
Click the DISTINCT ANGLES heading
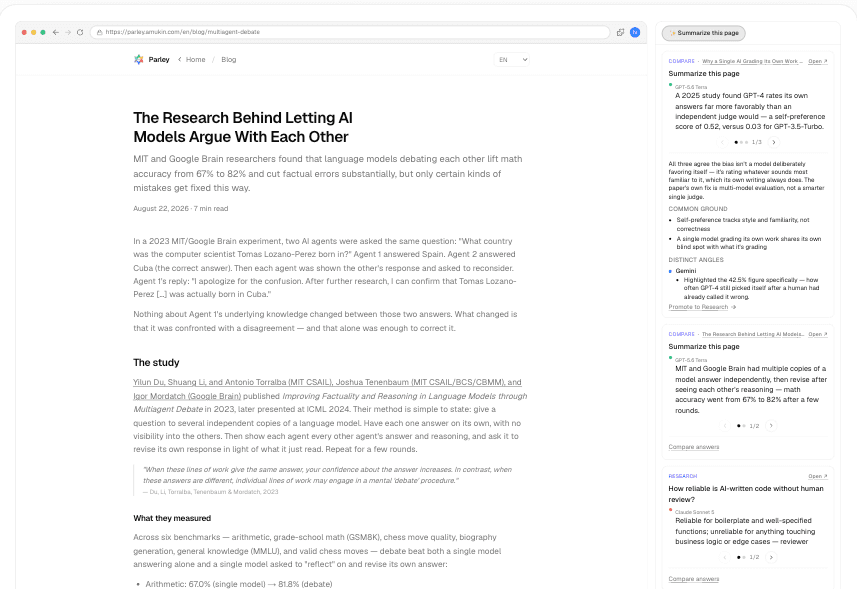click(x=696, y=260)
